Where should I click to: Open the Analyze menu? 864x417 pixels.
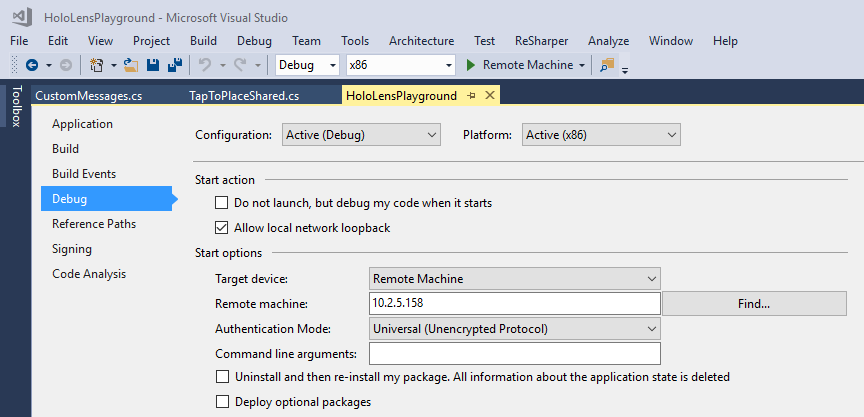[x=608, y=41]
